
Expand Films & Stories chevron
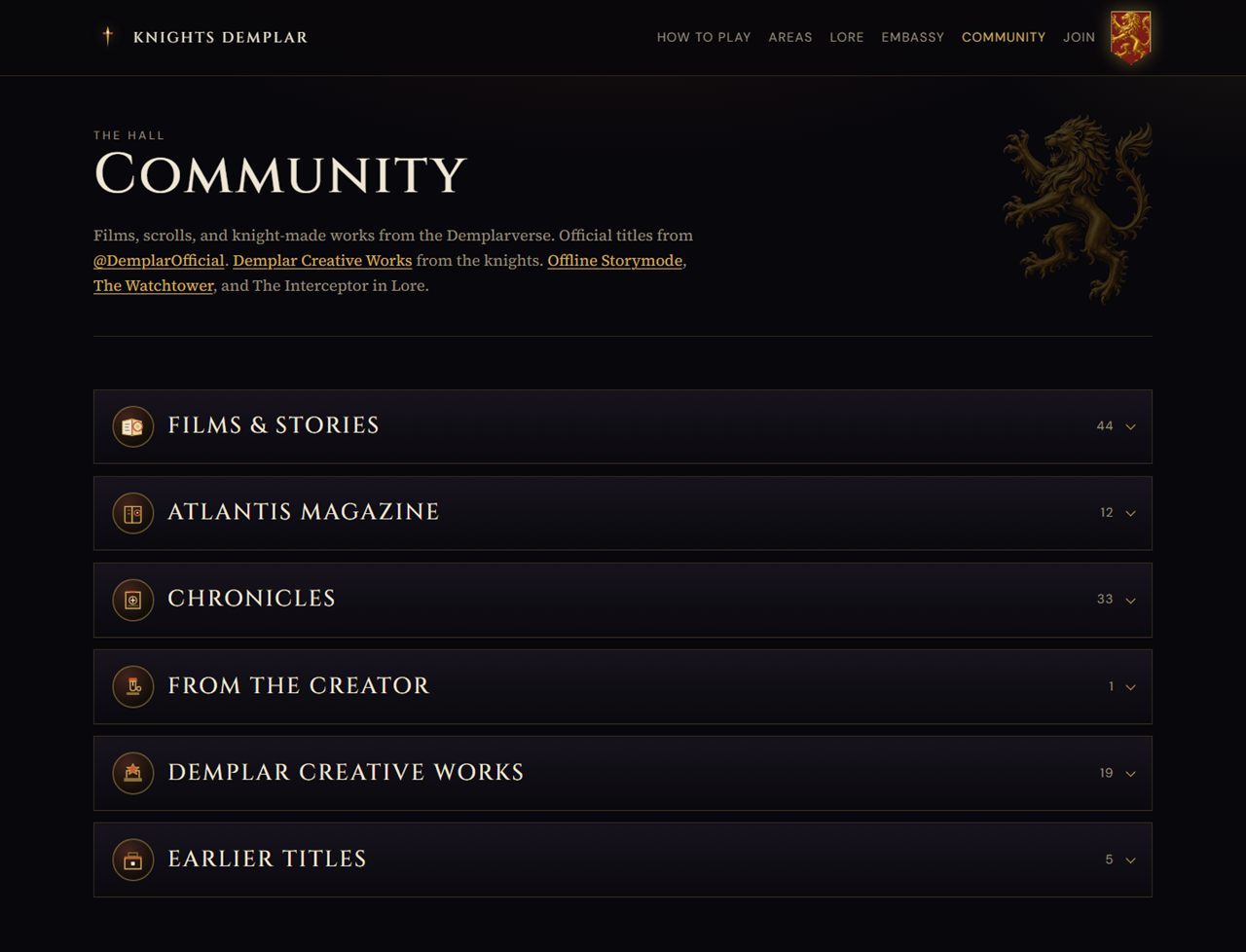[x=1130, y=426]
